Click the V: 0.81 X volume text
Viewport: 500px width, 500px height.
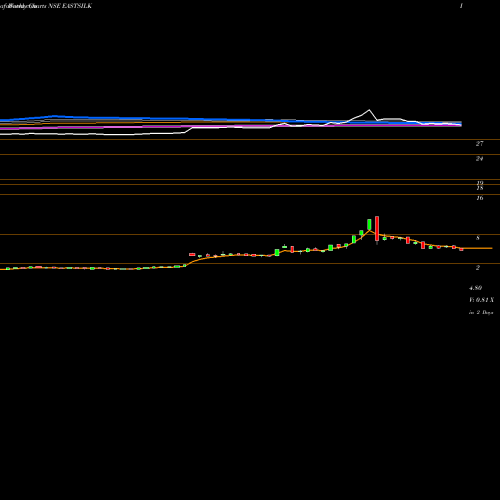(481, 300)
